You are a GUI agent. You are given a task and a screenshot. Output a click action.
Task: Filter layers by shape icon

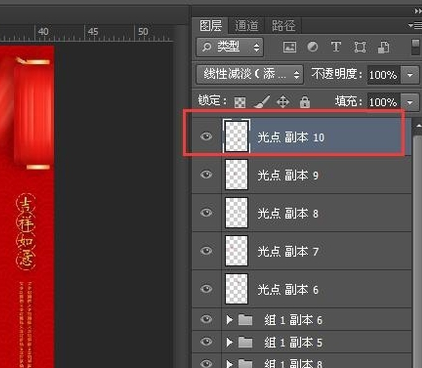tap(360, 47)
